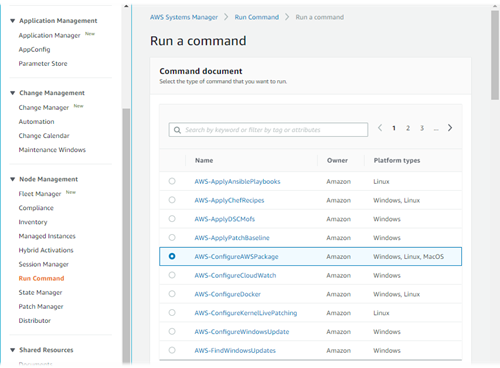Viewport: 500px width, 368px height.
Task: Click Run Command breadcrumb link
Action: pos(257,17)
